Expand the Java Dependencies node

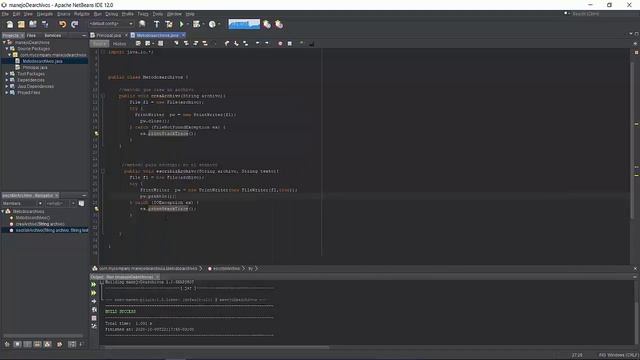tap(7, 86)
